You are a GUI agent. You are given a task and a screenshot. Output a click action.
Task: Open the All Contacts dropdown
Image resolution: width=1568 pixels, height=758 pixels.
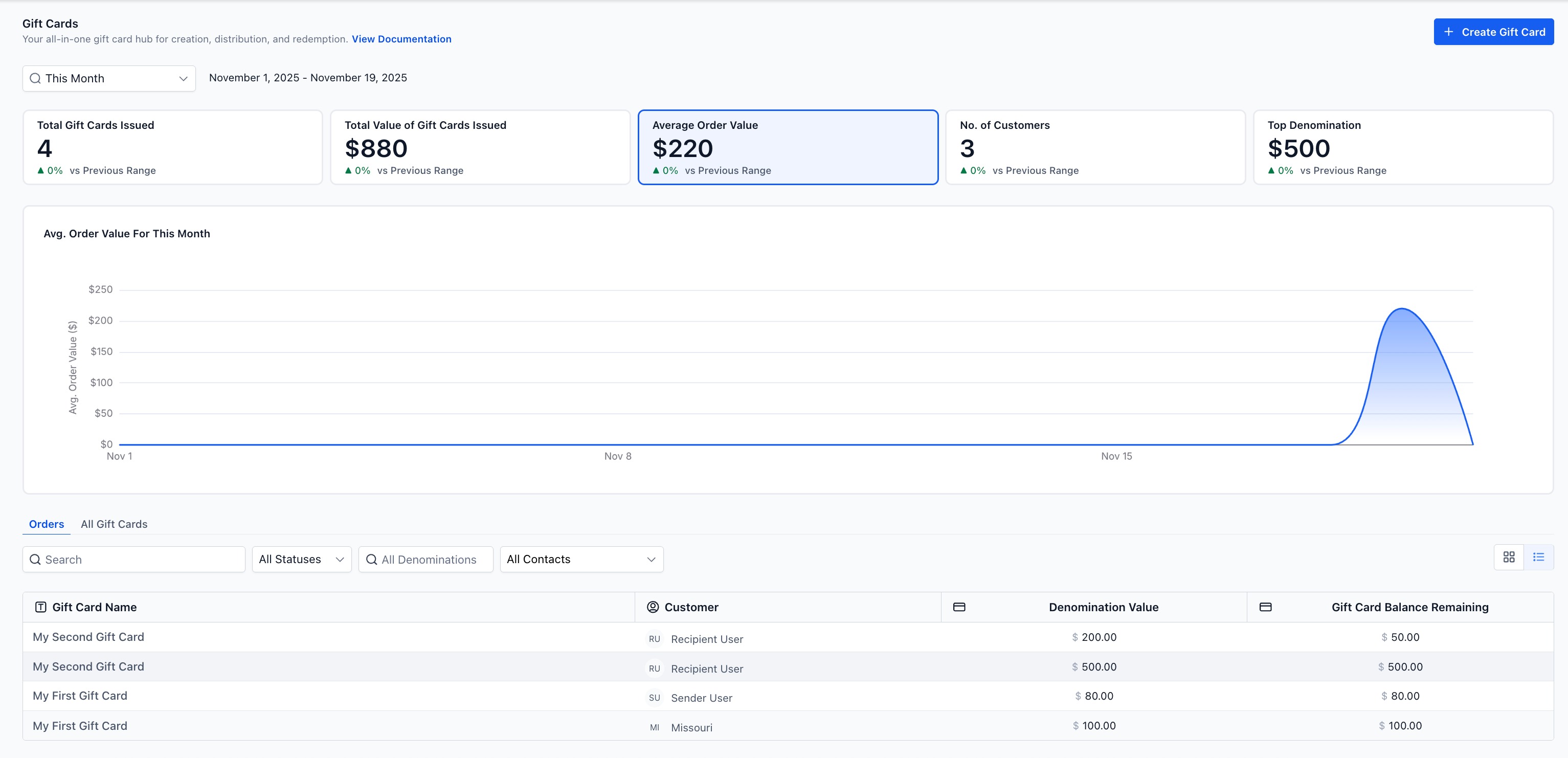pos(581,559)
